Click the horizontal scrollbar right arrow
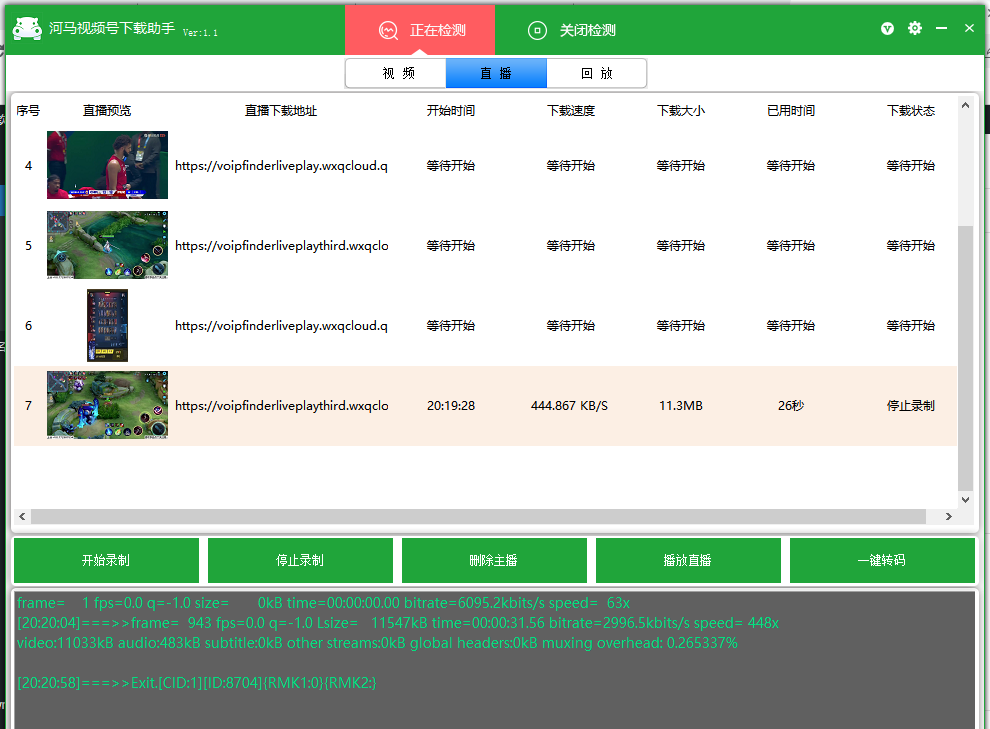This screenshot has height=729, width=990. tap(948, 517)
